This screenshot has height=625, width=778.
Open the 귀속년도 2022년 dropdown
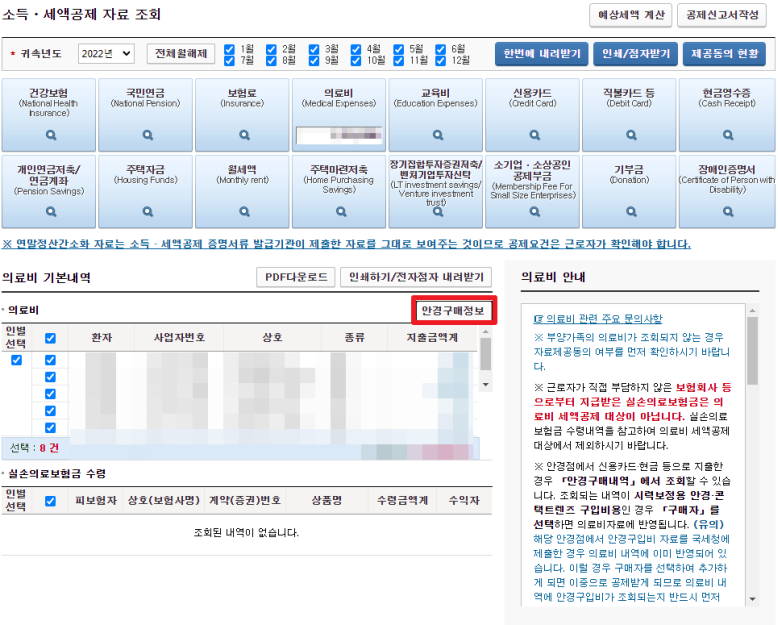106,54
